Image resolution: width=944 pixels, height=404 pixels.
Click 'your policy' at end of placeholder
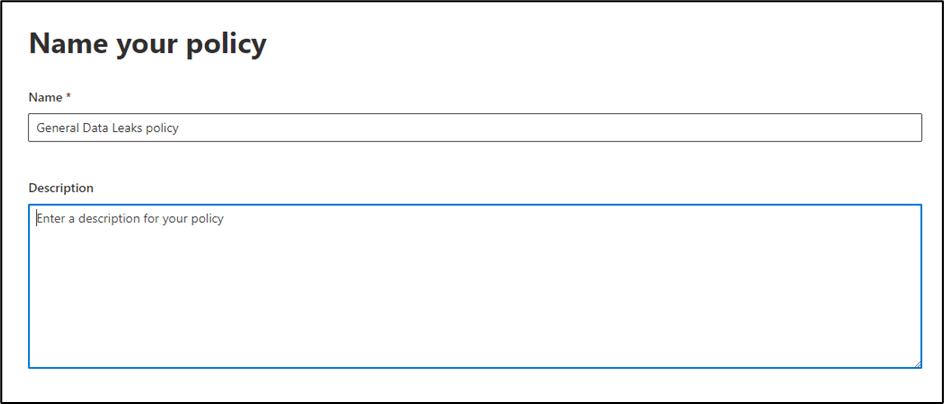(197, 218)
